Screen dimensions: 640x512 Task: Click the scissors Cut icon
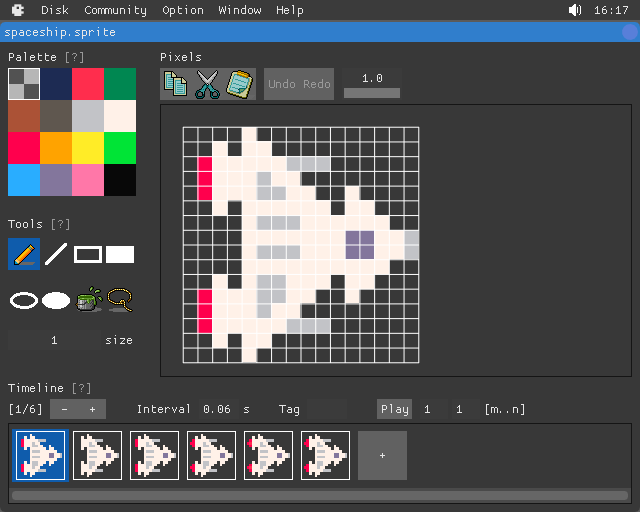pyautogui.click(x=207, y=84)
